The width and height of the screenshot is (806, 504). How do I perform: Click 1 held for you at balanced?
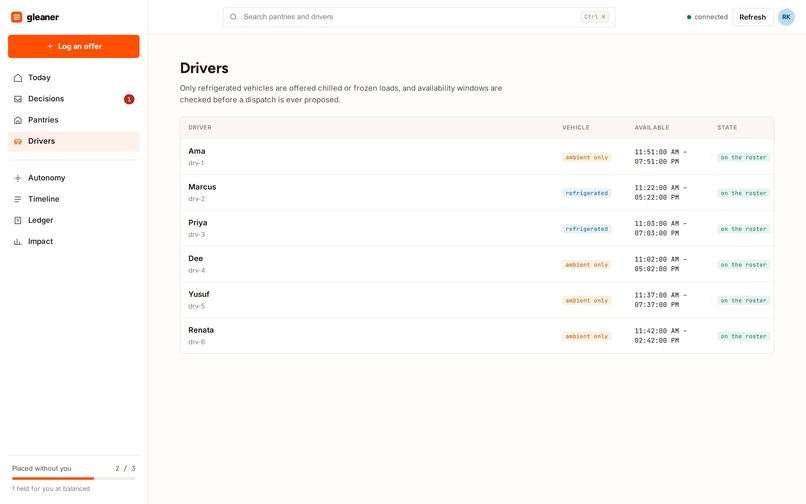pyautogui.click(x=51, y=489)
